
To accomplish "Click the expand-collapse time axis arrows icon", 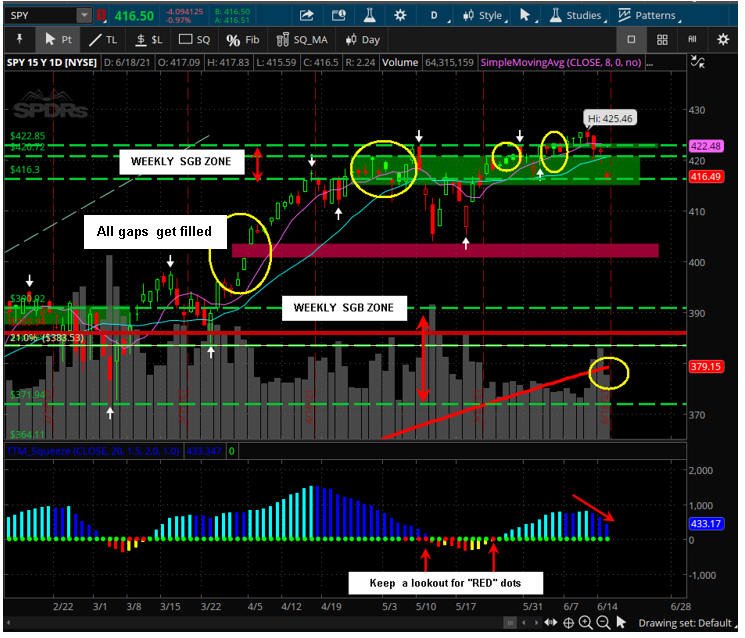I will (x=551, y=622).
